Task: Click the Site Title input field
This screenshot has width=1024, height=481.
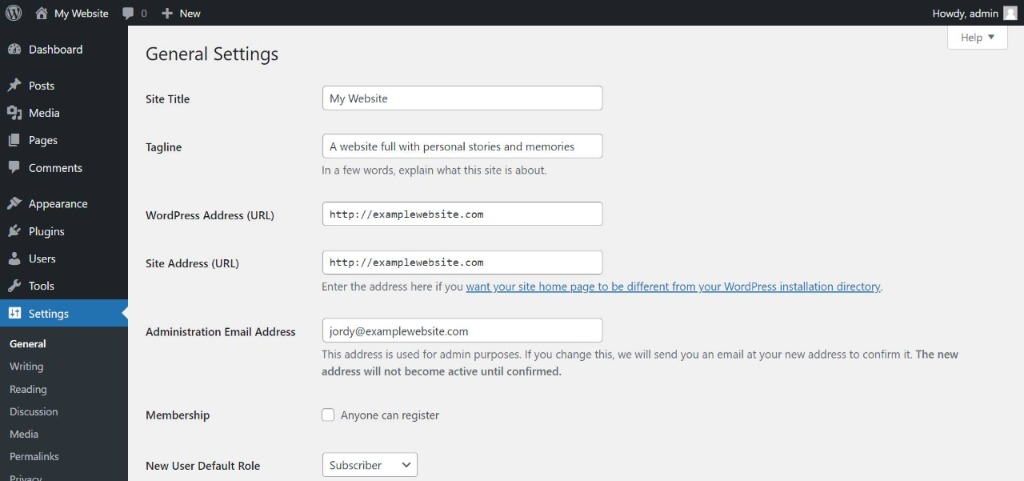Action: 462,99
